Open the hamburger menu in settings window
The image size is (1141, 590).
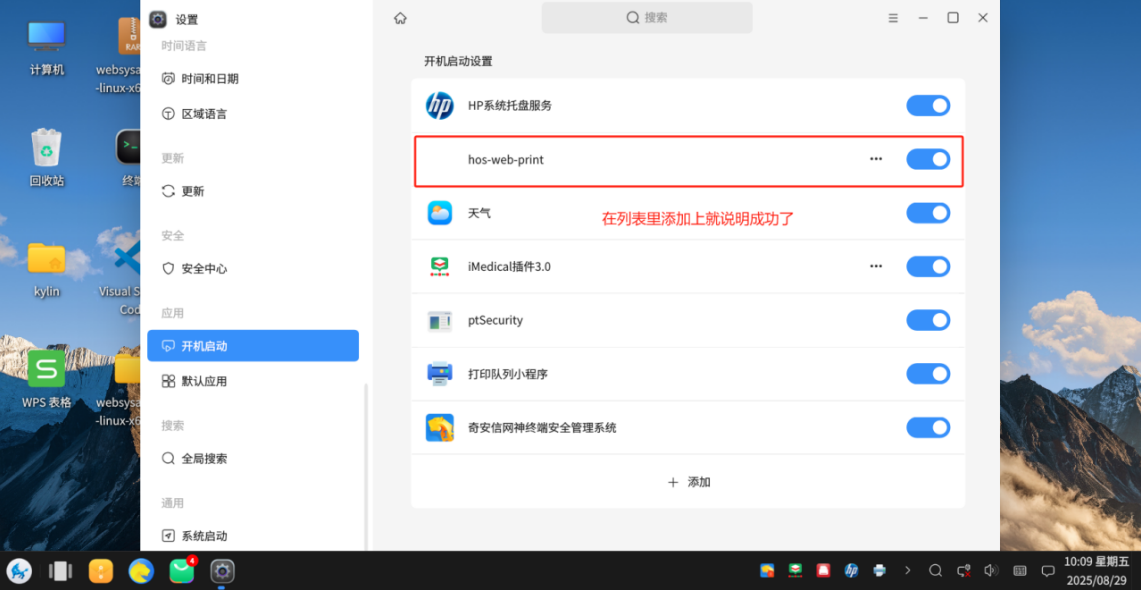pos(893,17)
